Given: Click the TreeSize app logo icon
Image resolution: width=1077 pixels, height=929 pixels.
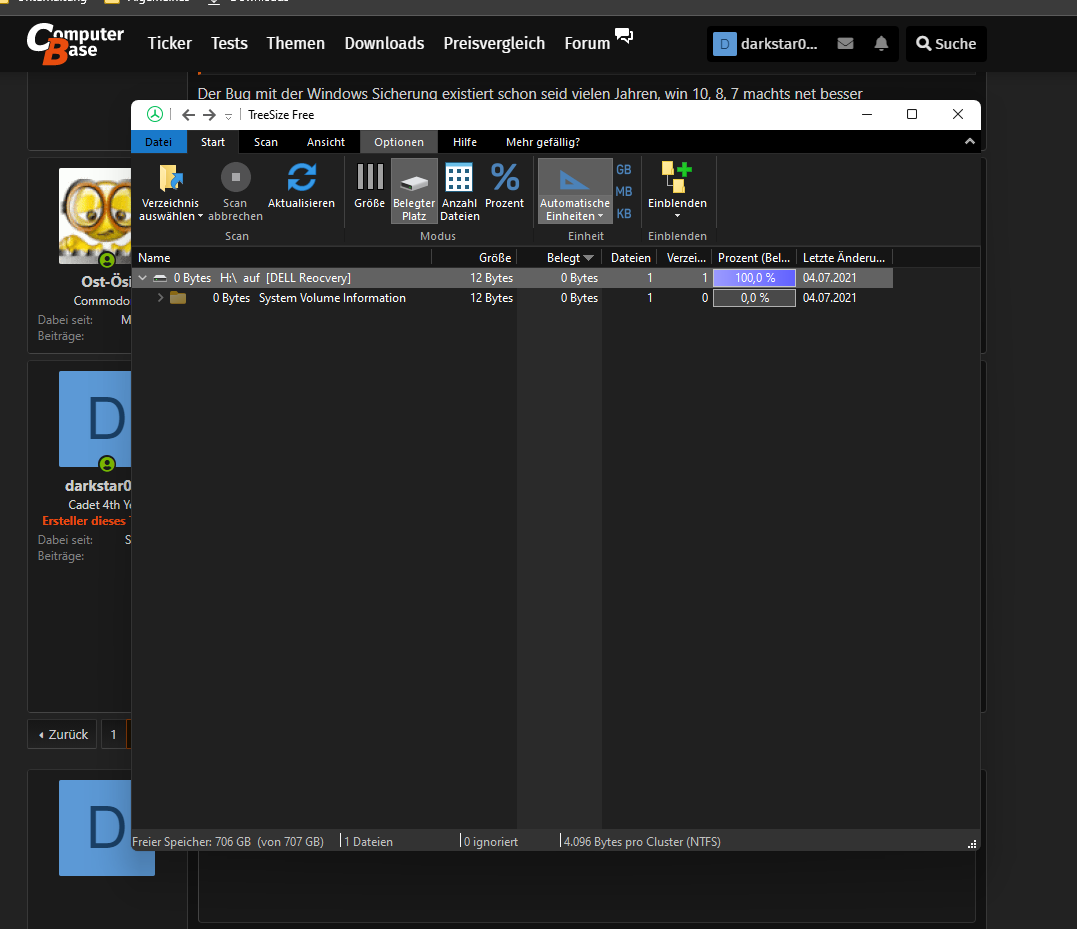Looking at the screenshot, I should coord(155,115).
